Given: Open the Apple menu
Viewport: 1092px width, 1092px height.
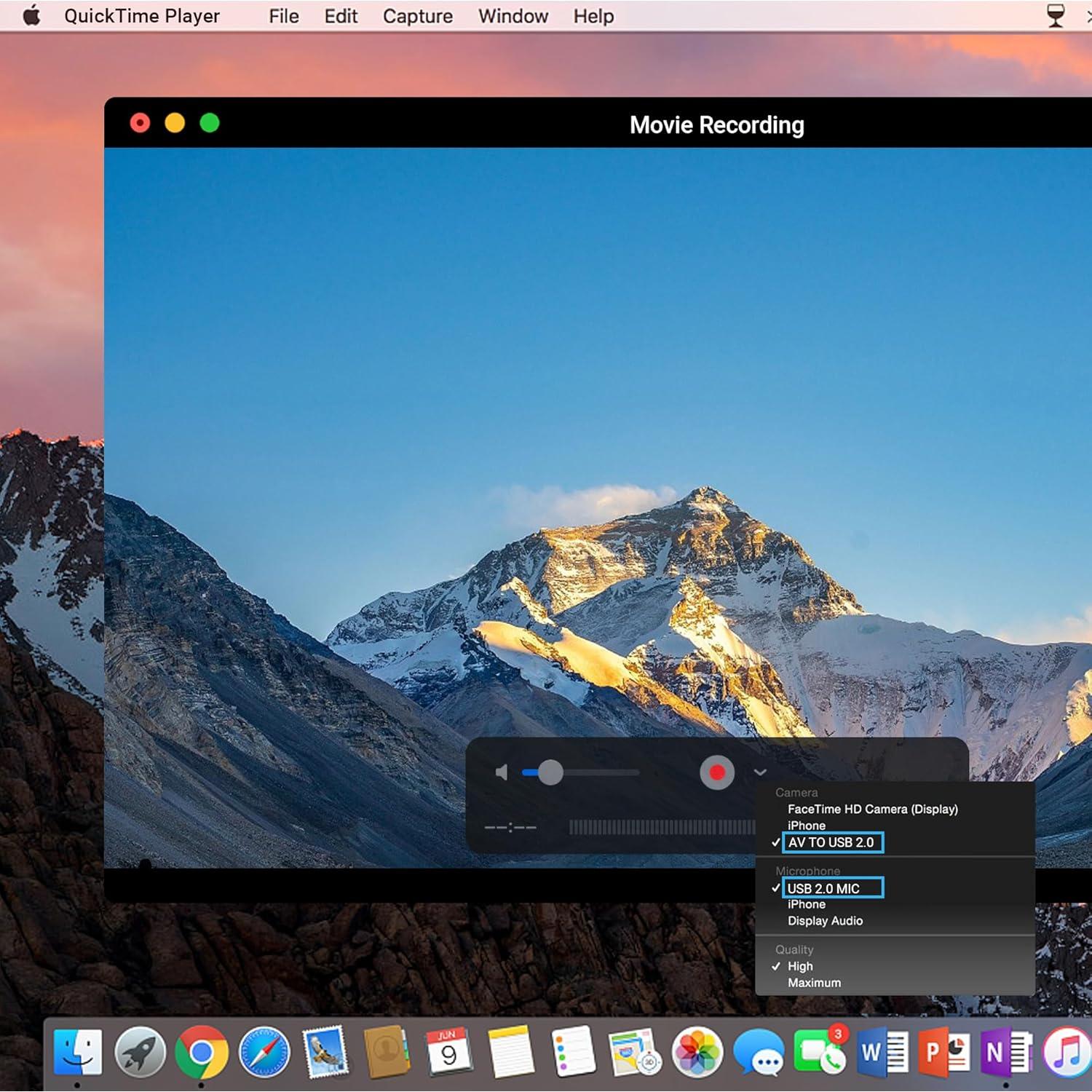Looking at the screenshot, I should (31, 15).
